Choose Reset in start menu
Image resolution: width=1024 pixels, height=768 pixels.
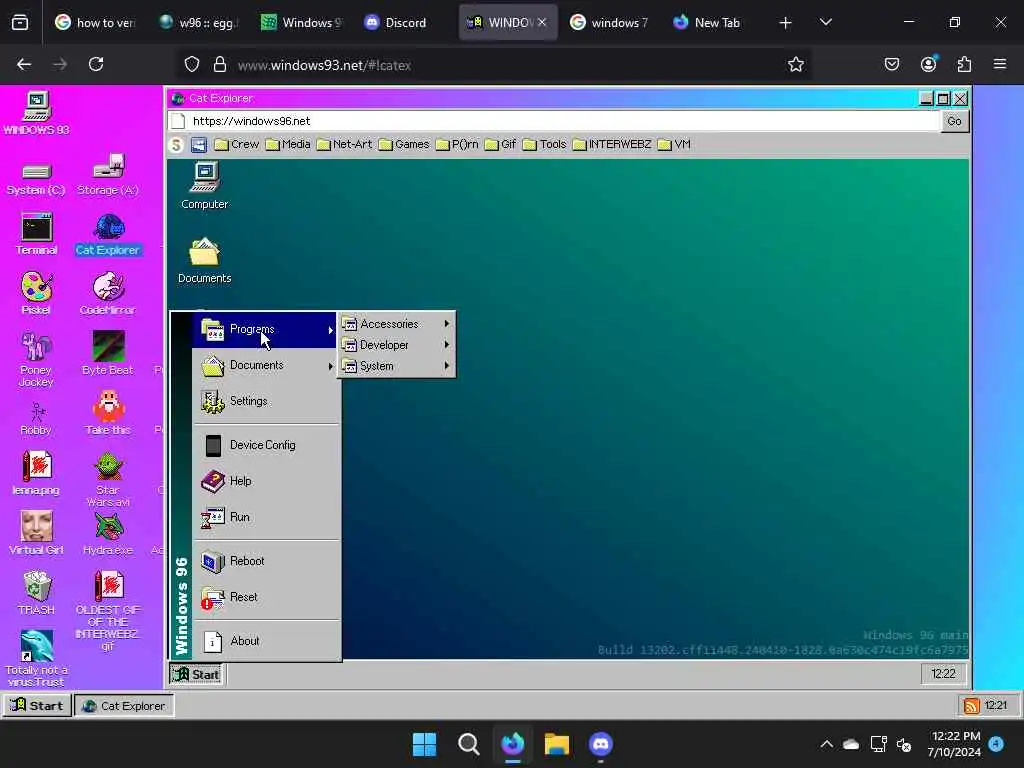click(266, 597)
